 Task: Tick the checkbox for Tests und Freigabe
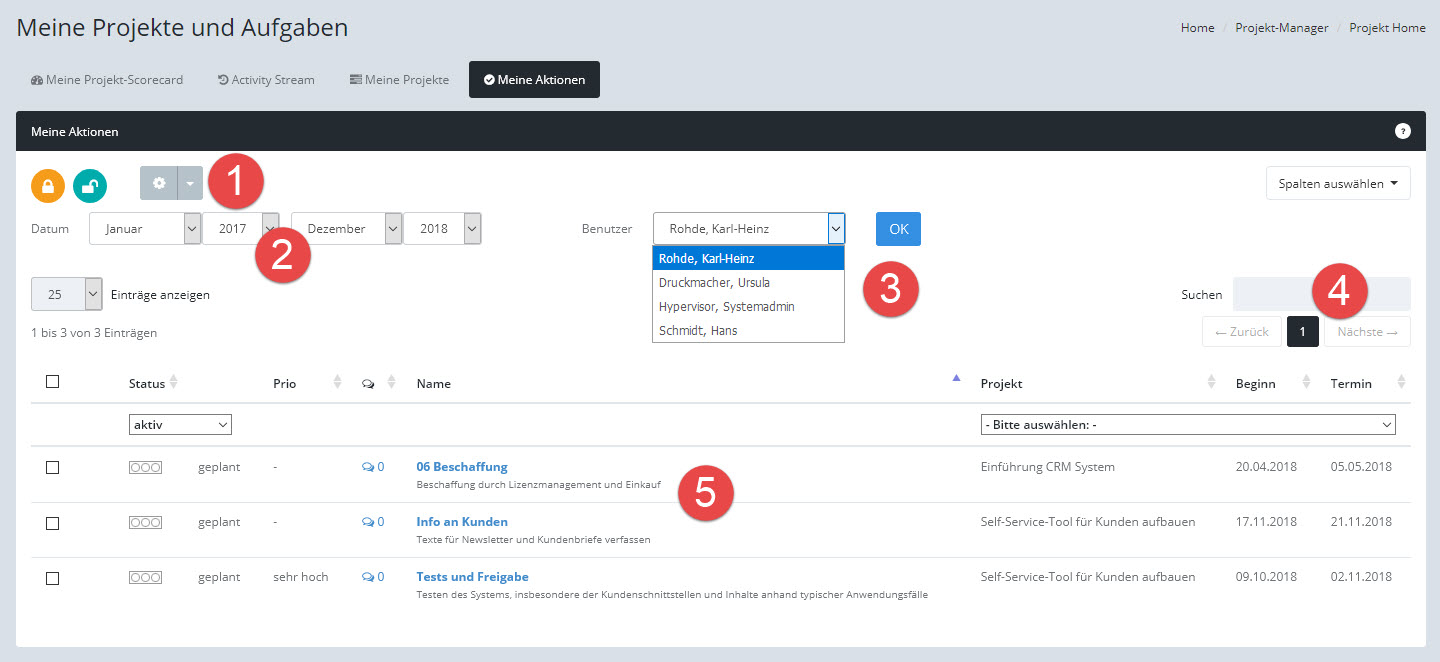click(53, 578)
